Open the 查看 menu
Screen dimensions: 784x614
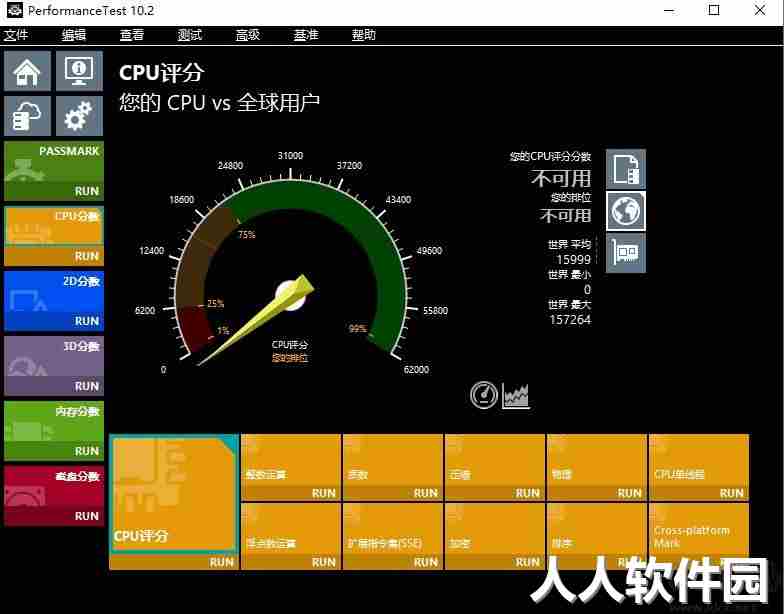pos(132,35)
